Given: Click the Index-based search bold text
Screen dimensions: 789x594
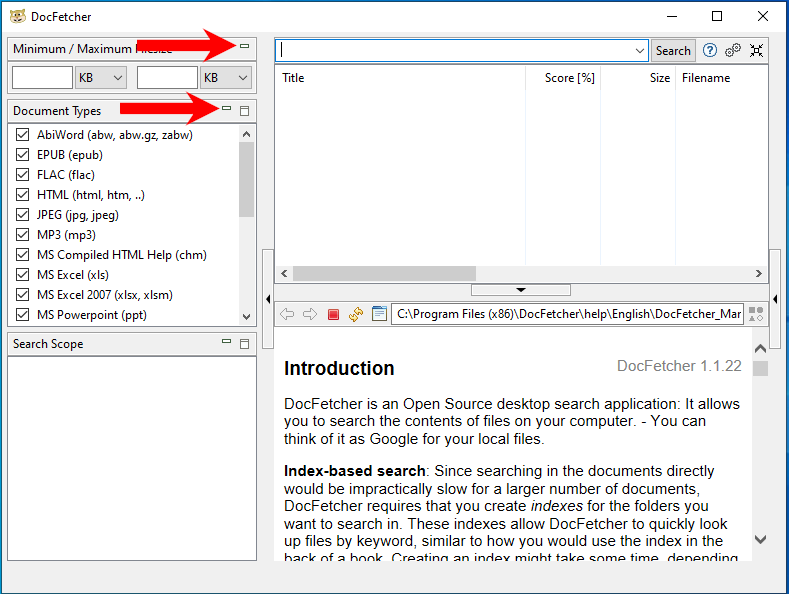Looking at the screenshot, I should click(x=354, y=471).
